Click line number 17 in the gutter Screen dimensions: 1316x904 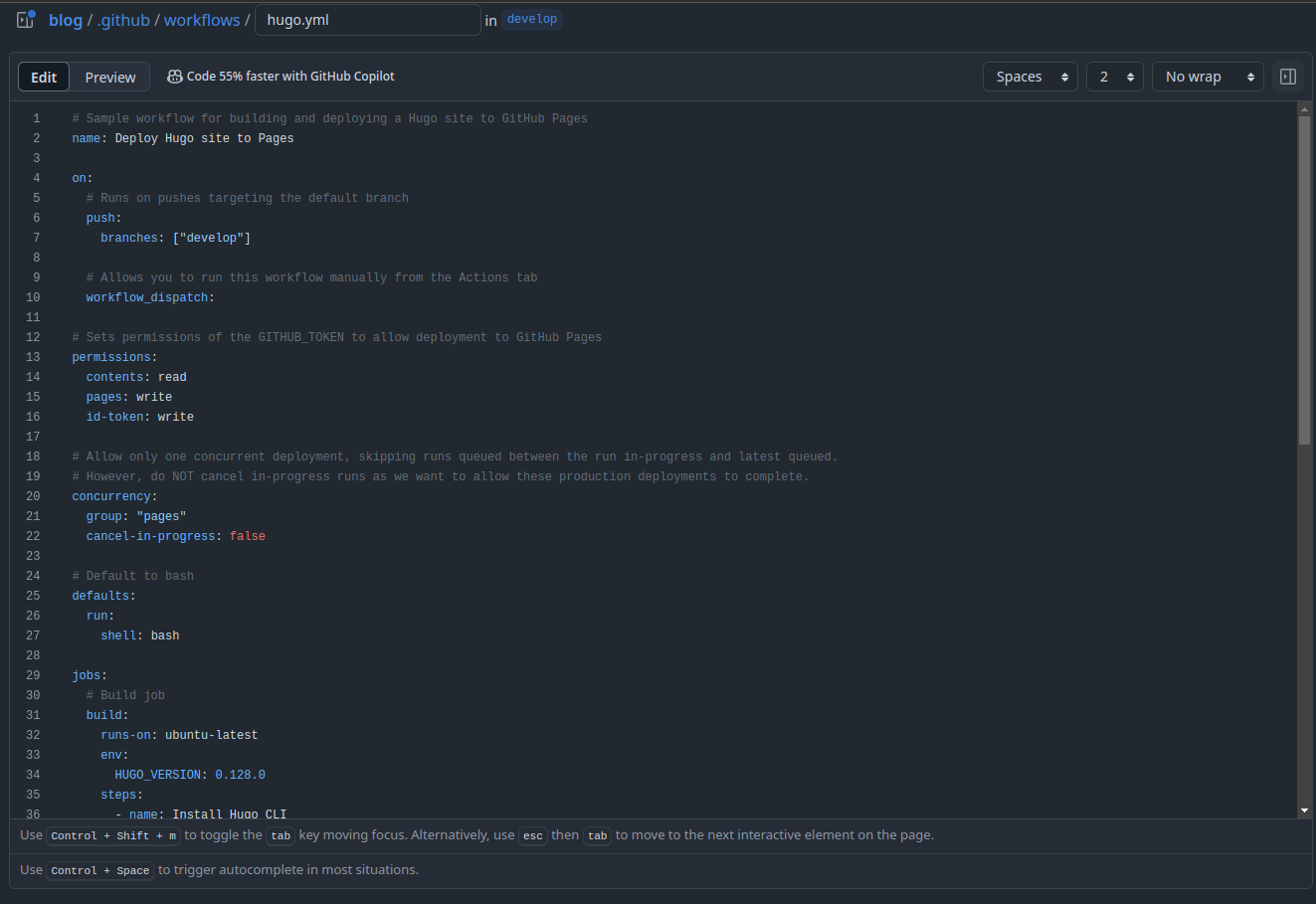tap(33, 437)
